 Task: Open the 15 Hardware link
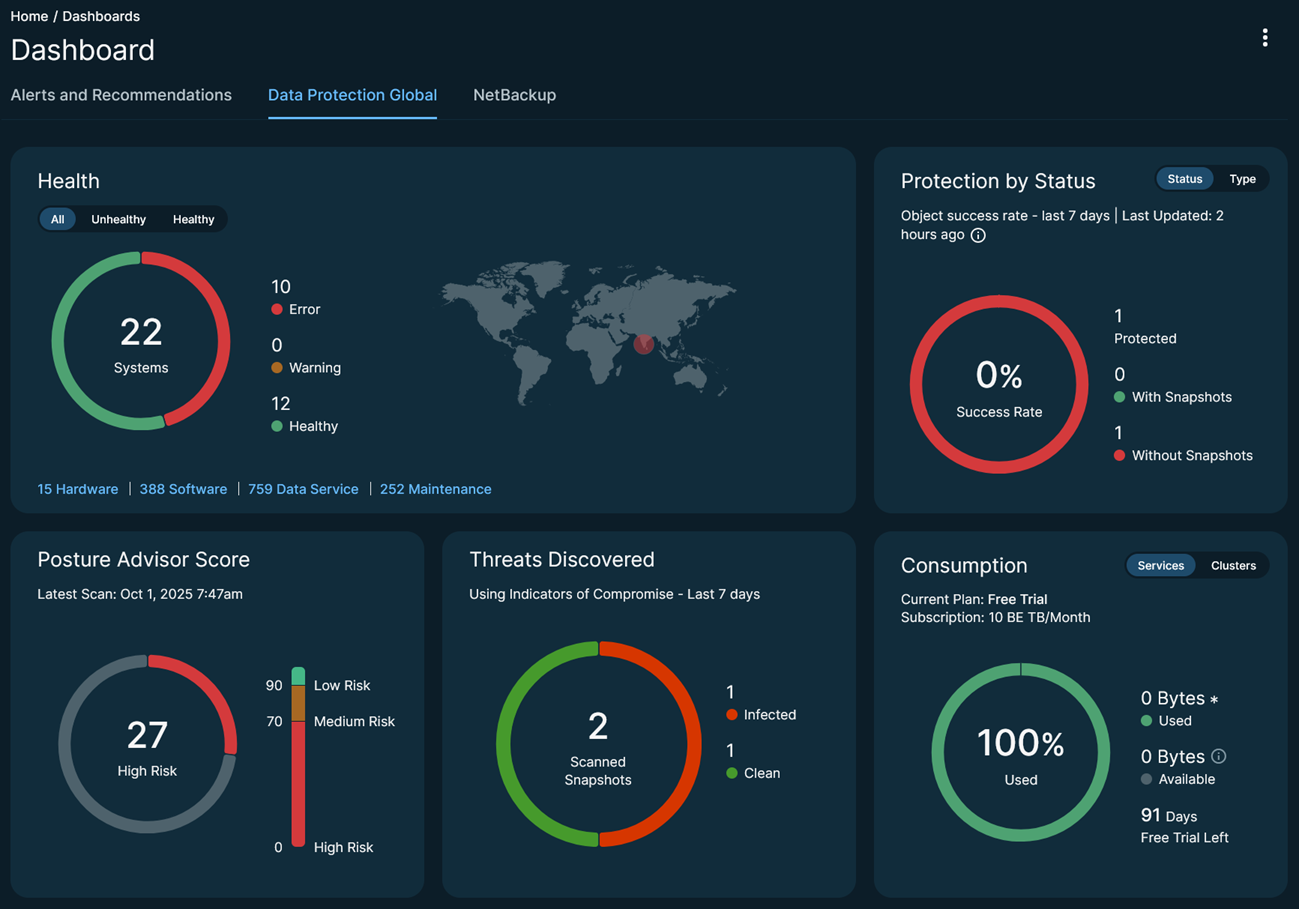[77, 489]
